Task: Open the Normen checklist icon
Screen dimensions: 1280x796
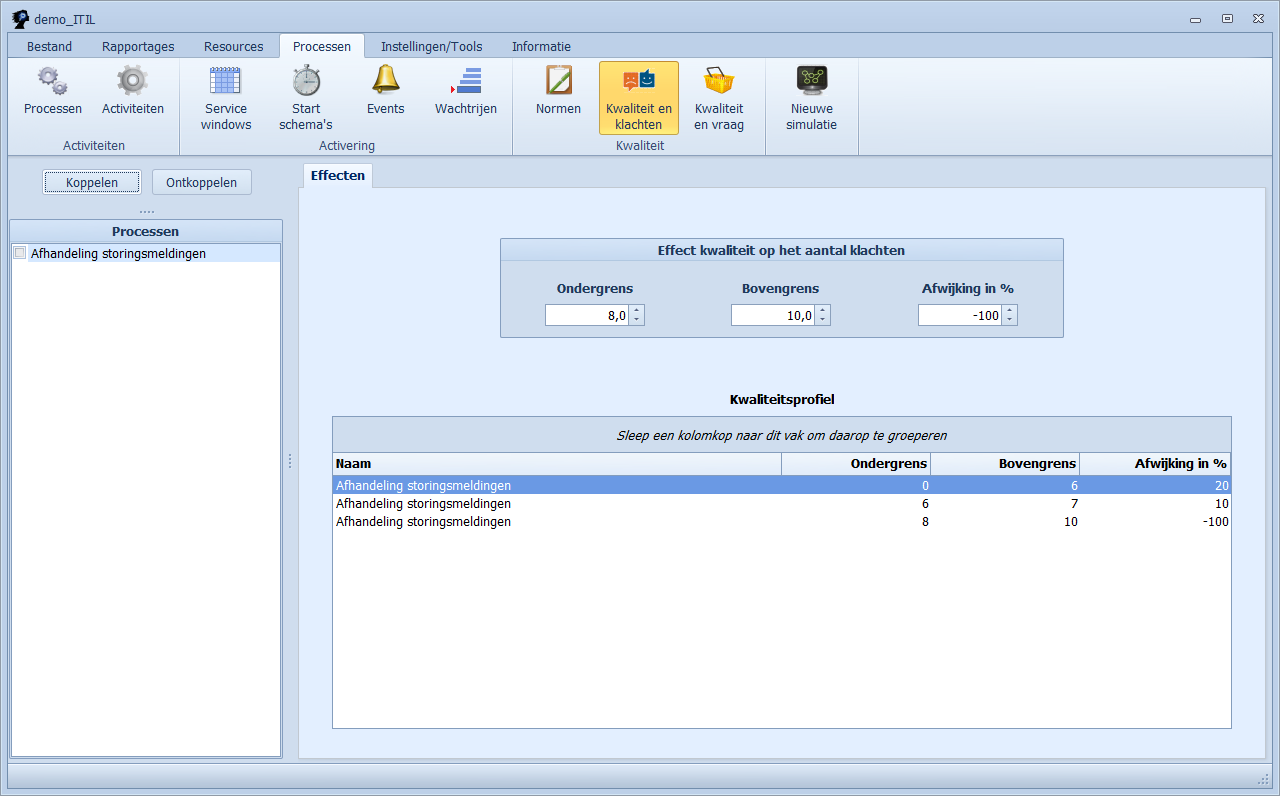Action: click(558, 81)
